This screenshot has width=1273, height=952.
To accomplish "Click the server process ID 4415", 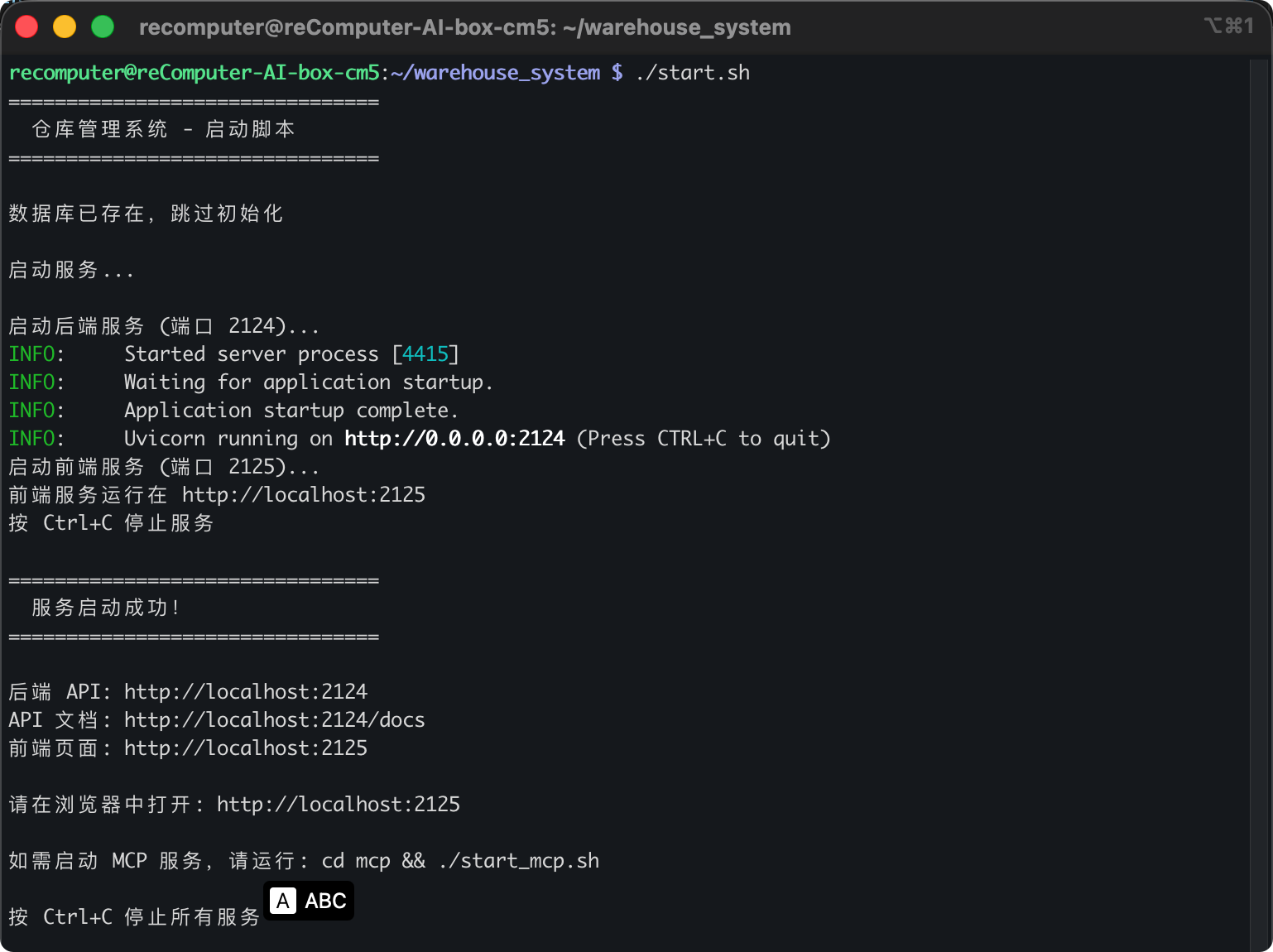I will click(426, 353).
